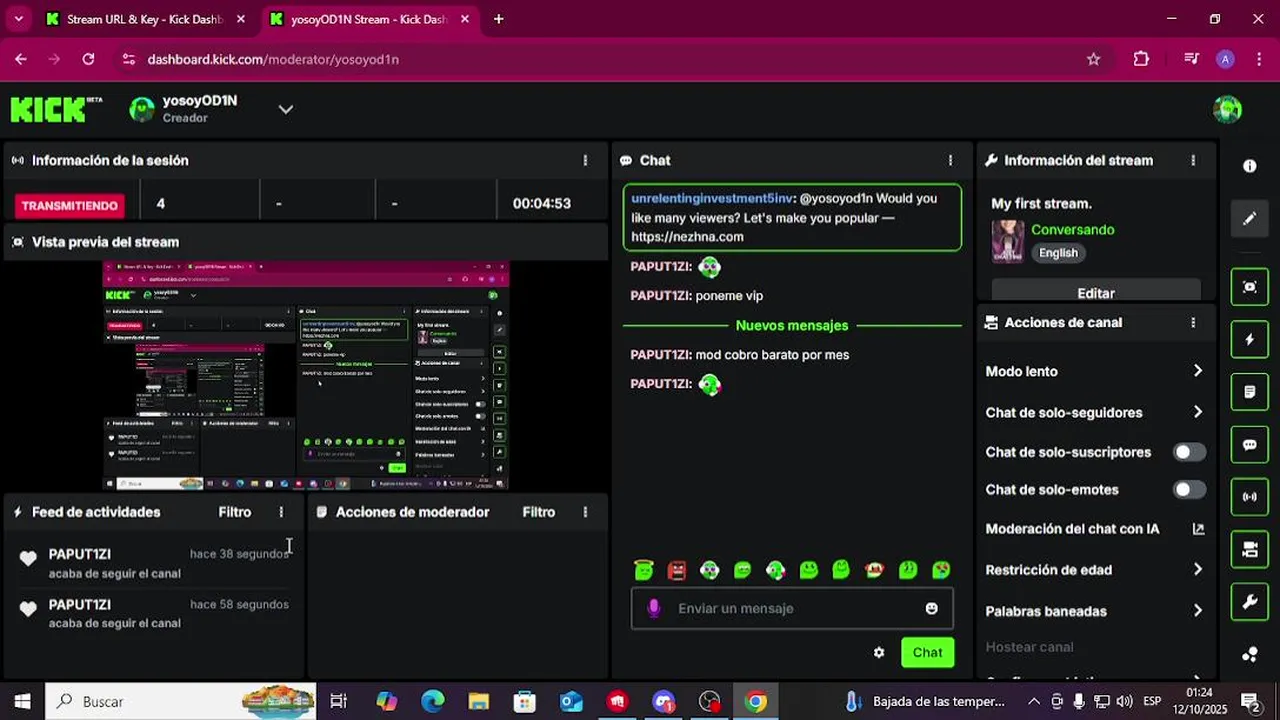Viewport: 1280px width, 720px height.
Task: Open three-dot menu of Acciones de canal
Action: 1192,322
